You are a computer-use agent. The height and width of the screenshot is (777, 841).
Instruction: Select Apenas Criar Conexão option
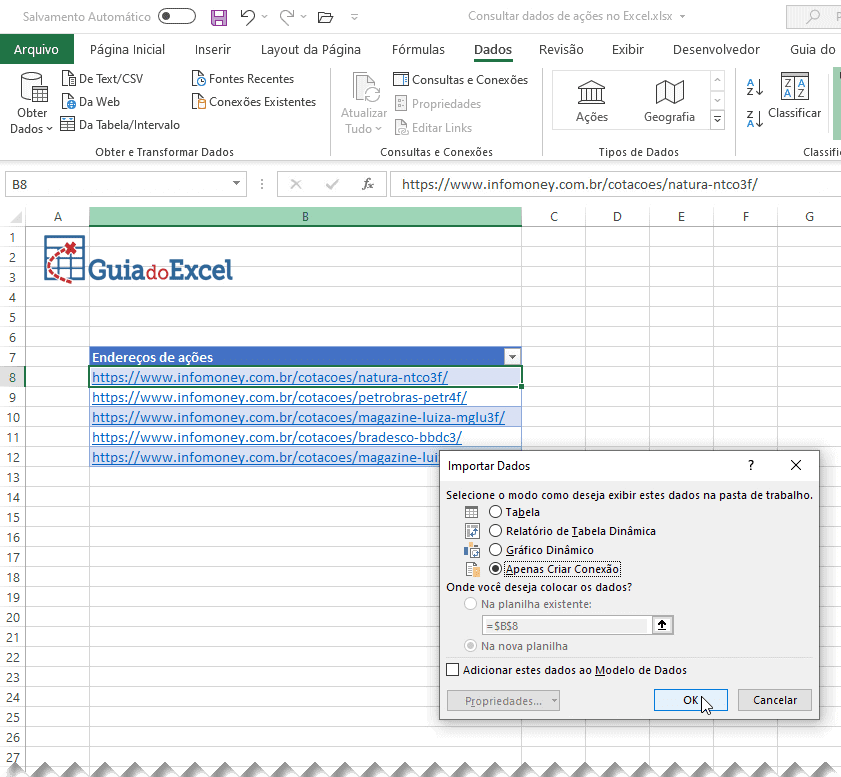click(x=495, y=568)
